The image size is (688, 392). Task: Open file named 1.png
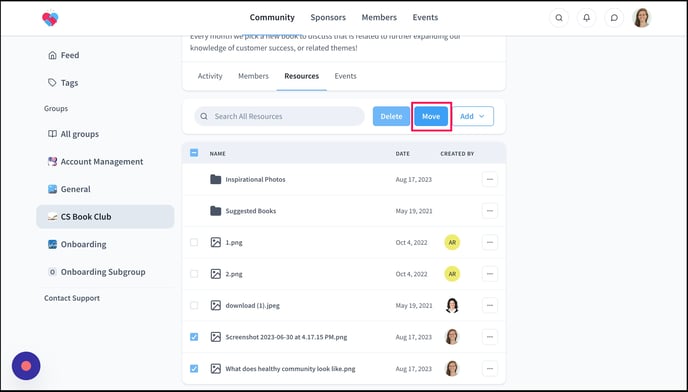coord(234,242)
